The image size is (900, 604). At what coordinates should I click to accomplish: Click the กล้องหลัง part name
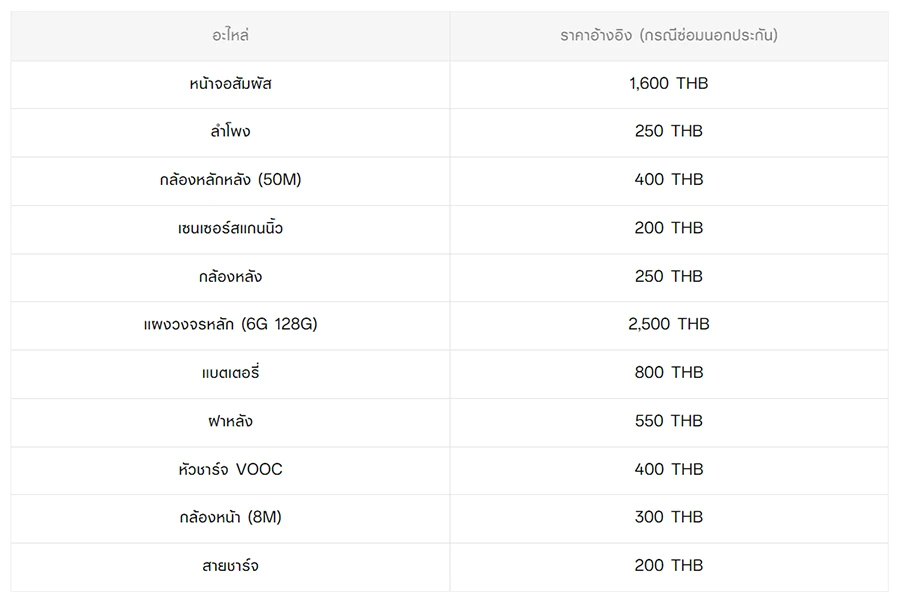[x=230, y=276]
